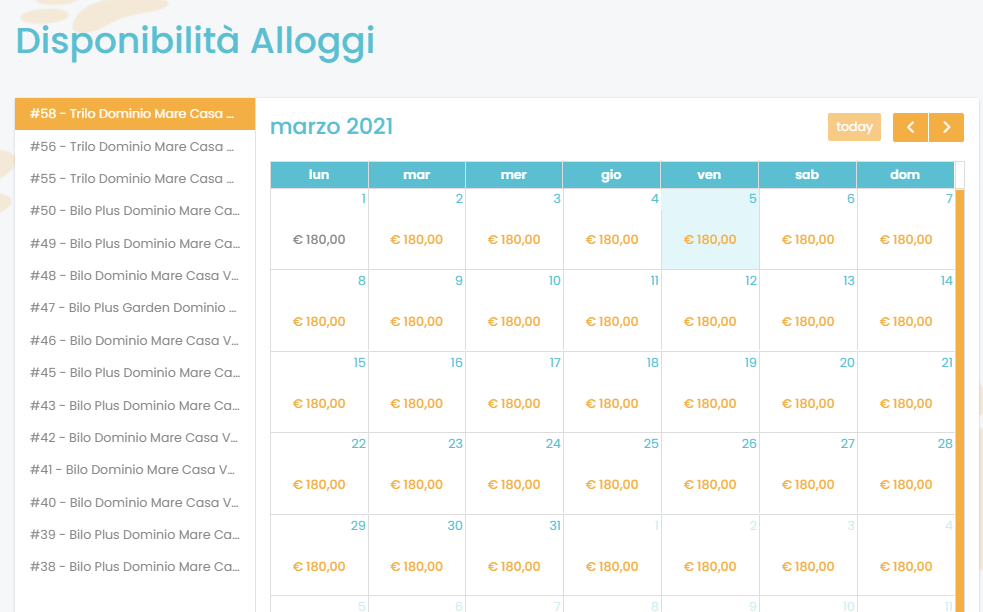Choose March 20 in the calendar
The image size is (983, 612).
pos(807,392)
